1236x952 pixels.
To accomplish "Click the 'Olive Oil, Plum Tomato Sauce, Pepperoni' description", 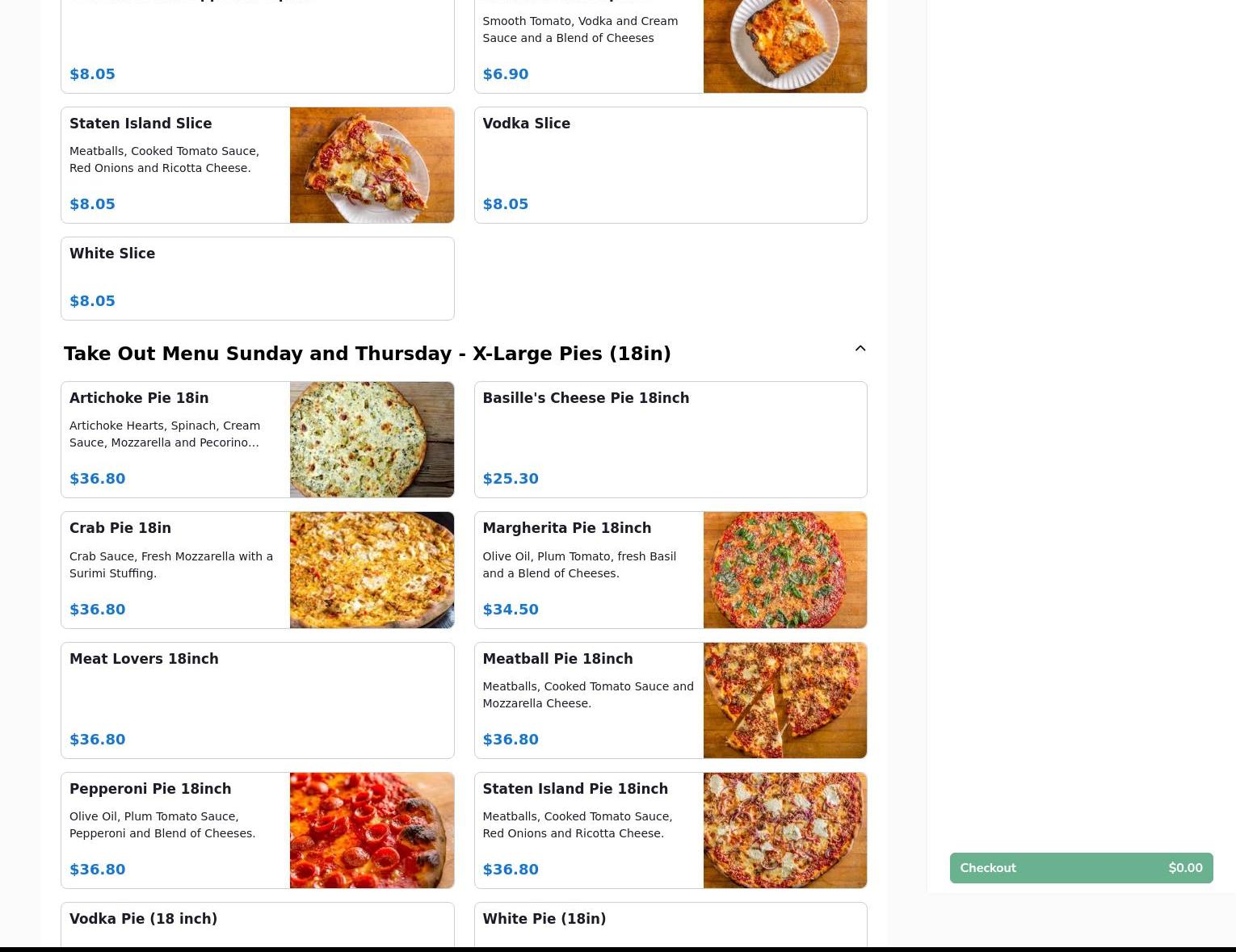I will click(x=162, y=824).
